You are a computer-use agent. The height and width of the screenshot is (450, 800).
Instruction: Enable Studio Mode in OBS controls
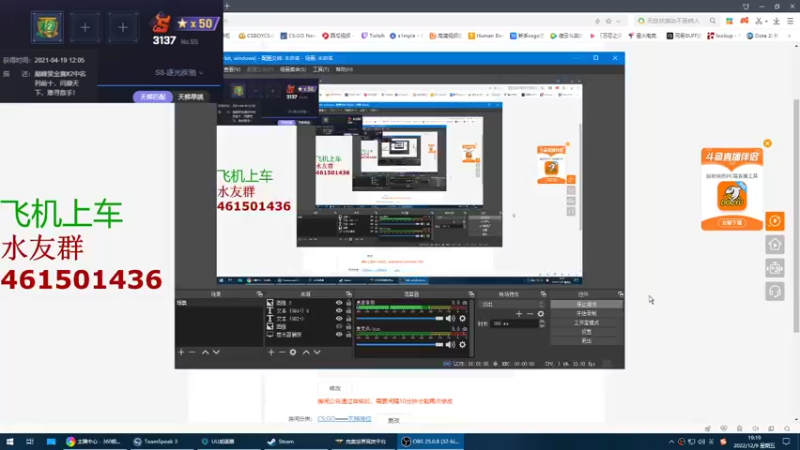(586, 322)
